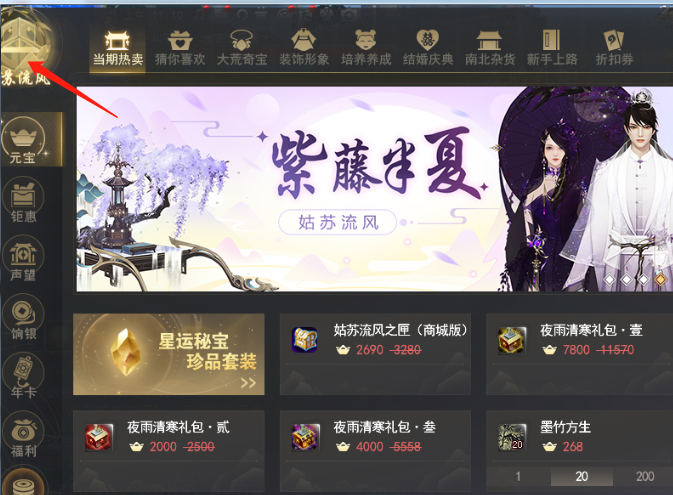Screen dimensions: 673x495
Task: Select the 饷银 coin sidebar icon
Action: point(24,317)
